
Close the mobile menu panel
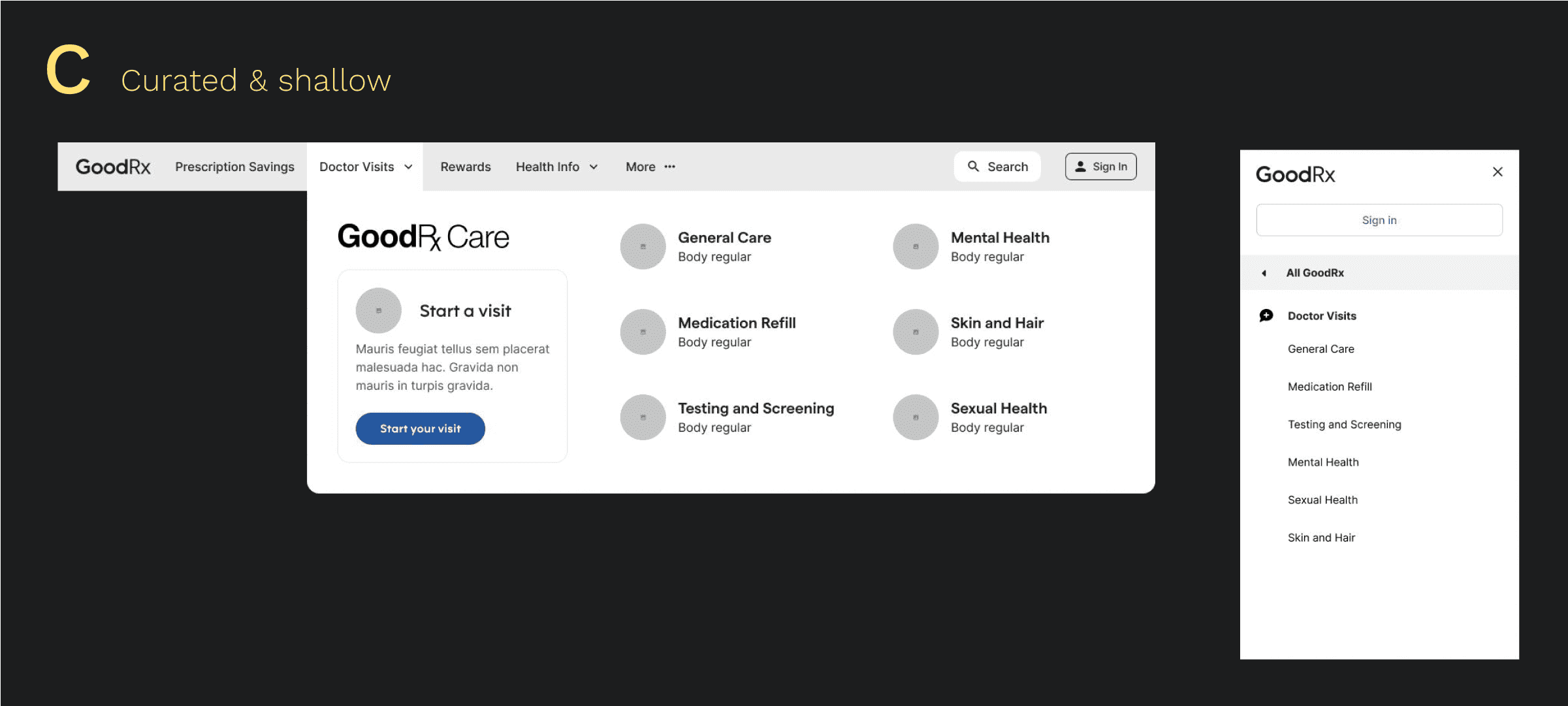[1497, 172]
